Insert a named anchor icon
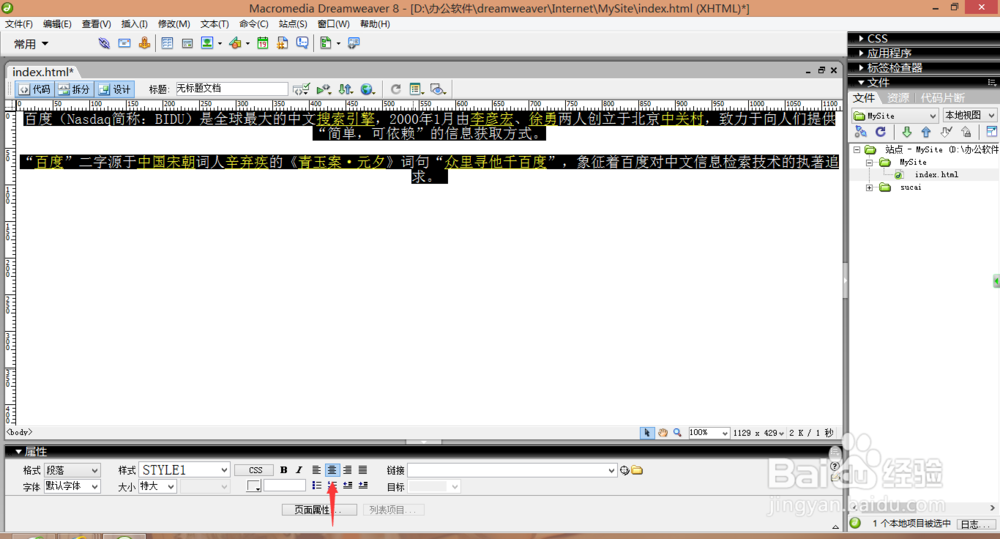1000x539 pixels. (x=145, y=43)
